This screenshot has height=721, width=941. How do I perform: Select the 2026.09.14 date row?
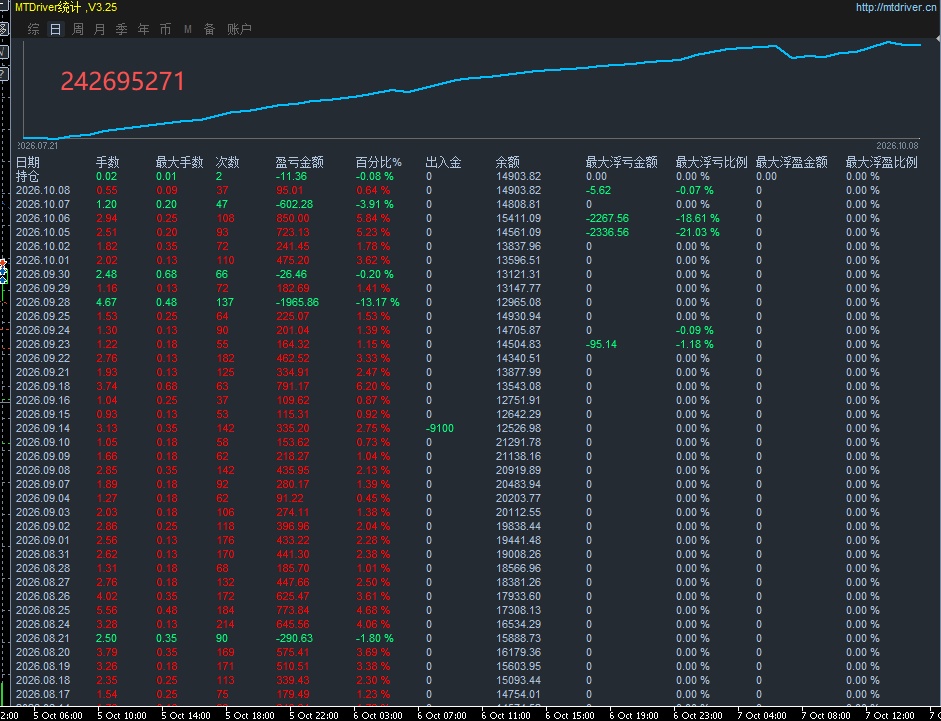pyautogui.click(x=43, y=428)
